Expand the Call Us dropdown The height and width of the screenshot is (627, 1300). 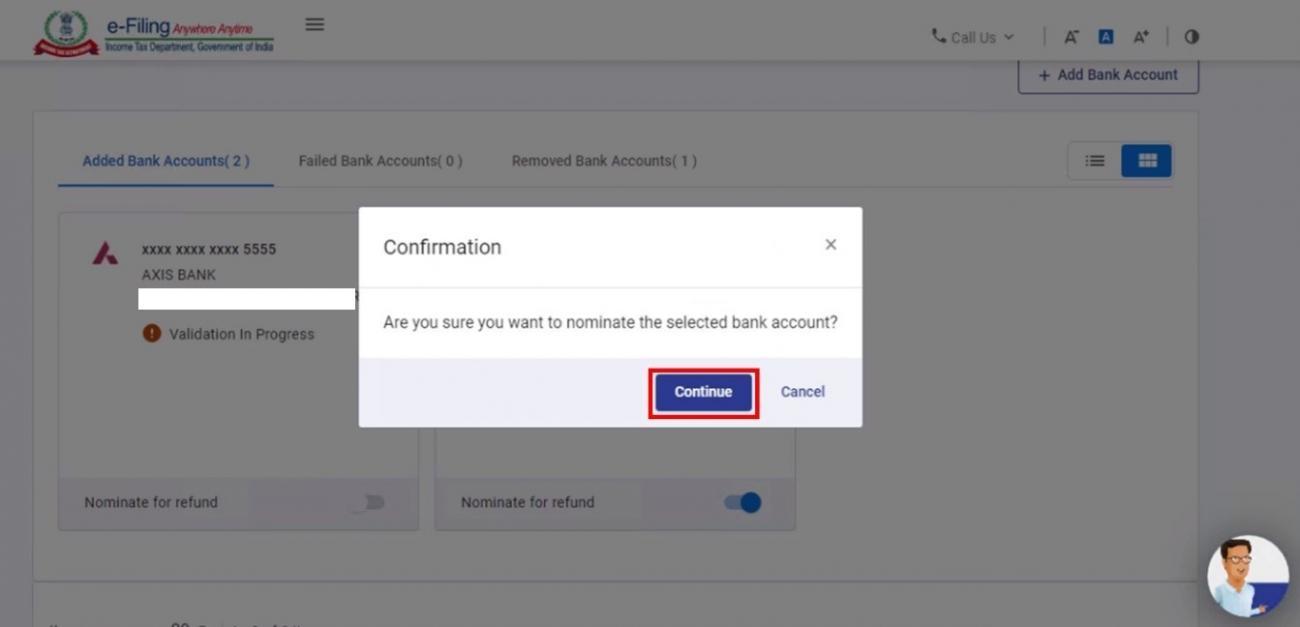(x=972, y=37)
